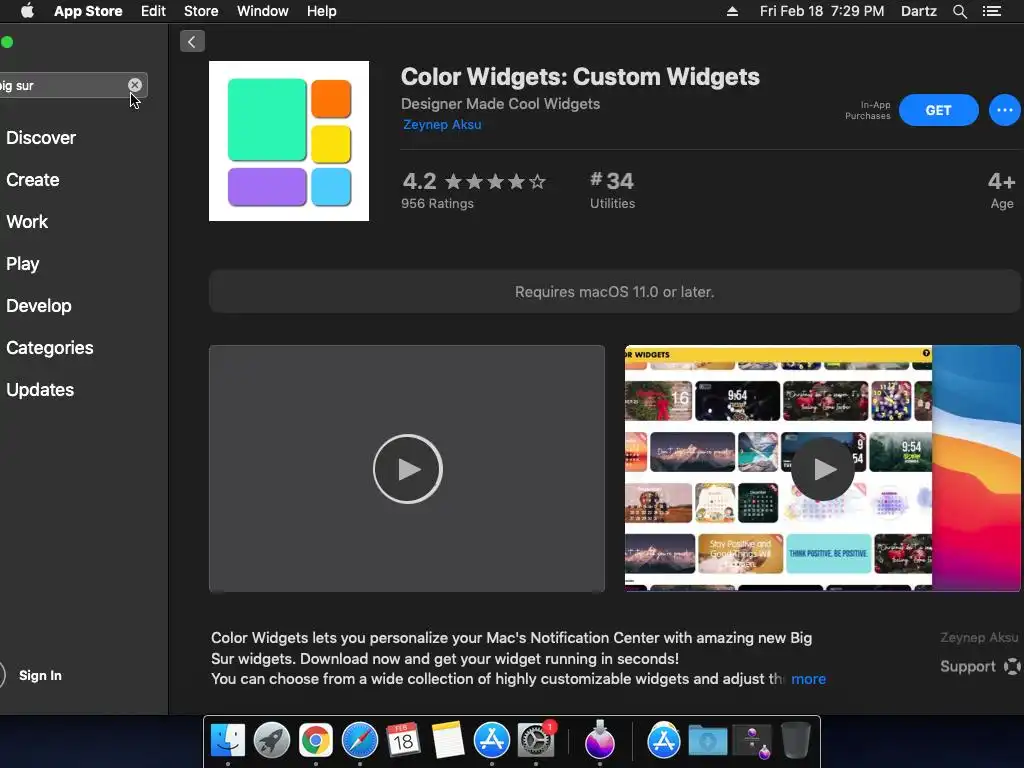Open the Downloads folder in Dock
1024x768 pixels.
pyautogui.click(x=708, y=741)
